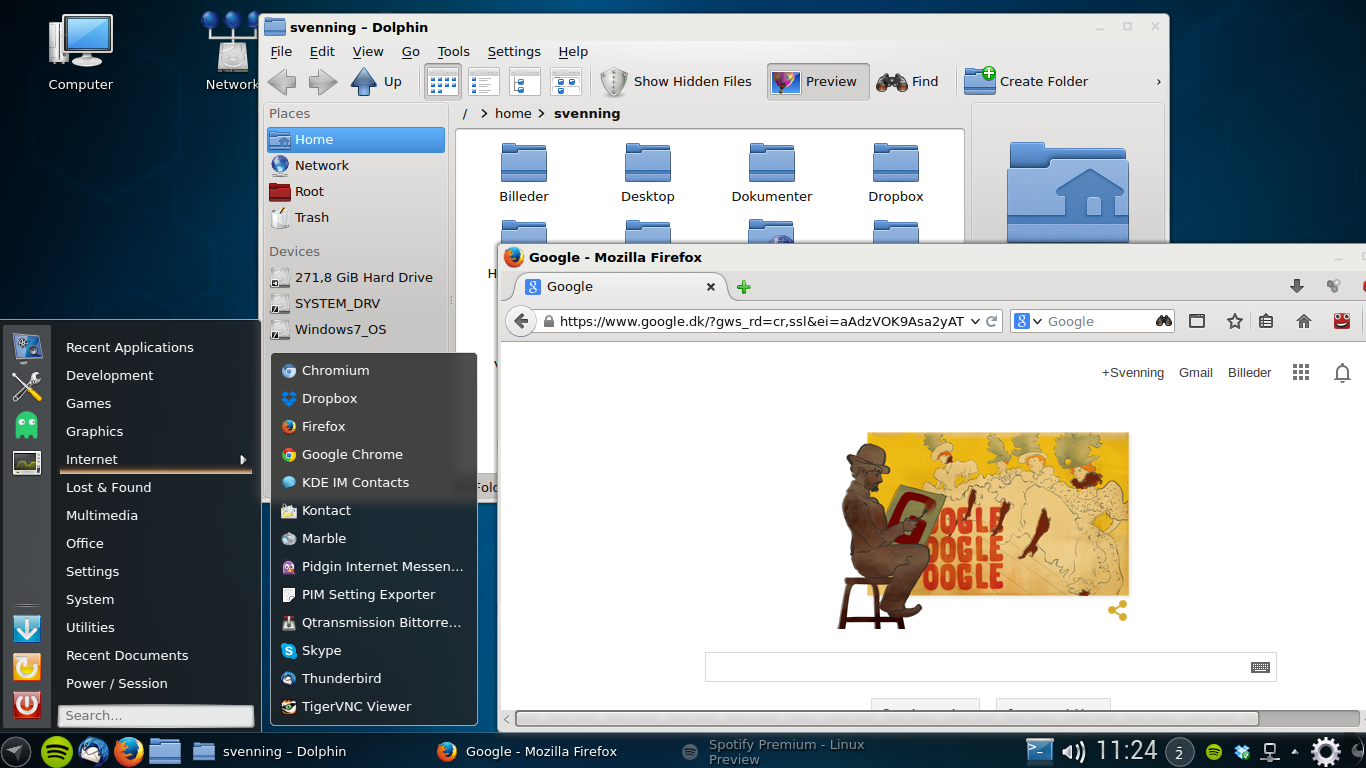Open Dolphin File menu
The height and width of the screenshot is (768, 1366).
pyautogui.click(x=281, y=52)
